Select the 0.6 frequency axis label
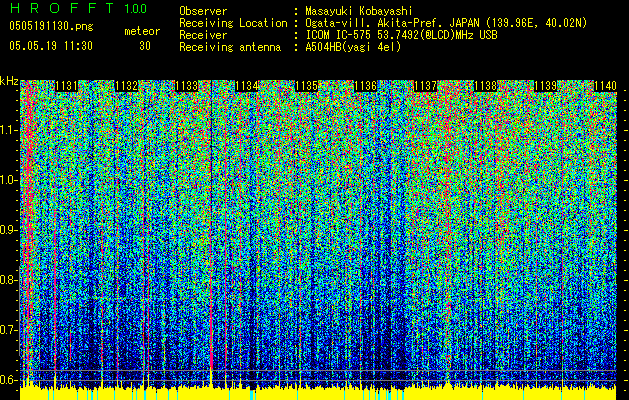Viewport: 629px width, 400px height. click(9, 379)
